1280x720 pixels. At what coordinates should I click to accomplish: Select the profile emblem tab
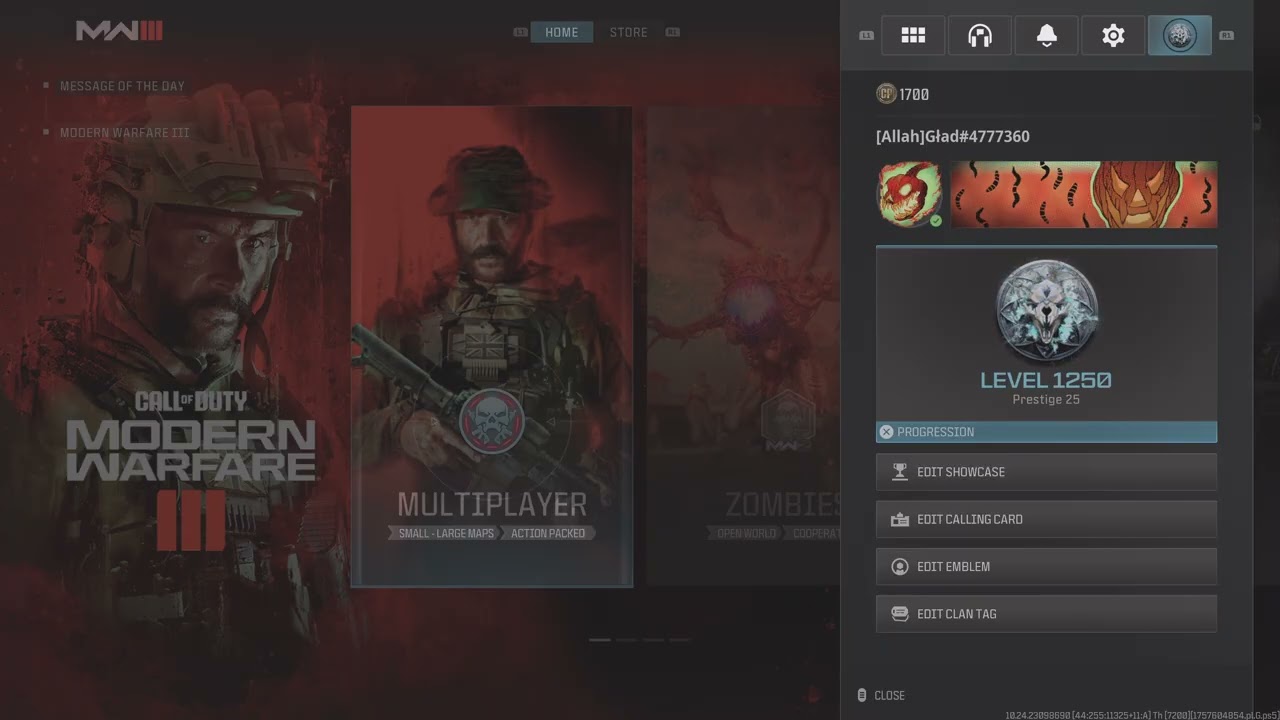(x=1180, y=36)
